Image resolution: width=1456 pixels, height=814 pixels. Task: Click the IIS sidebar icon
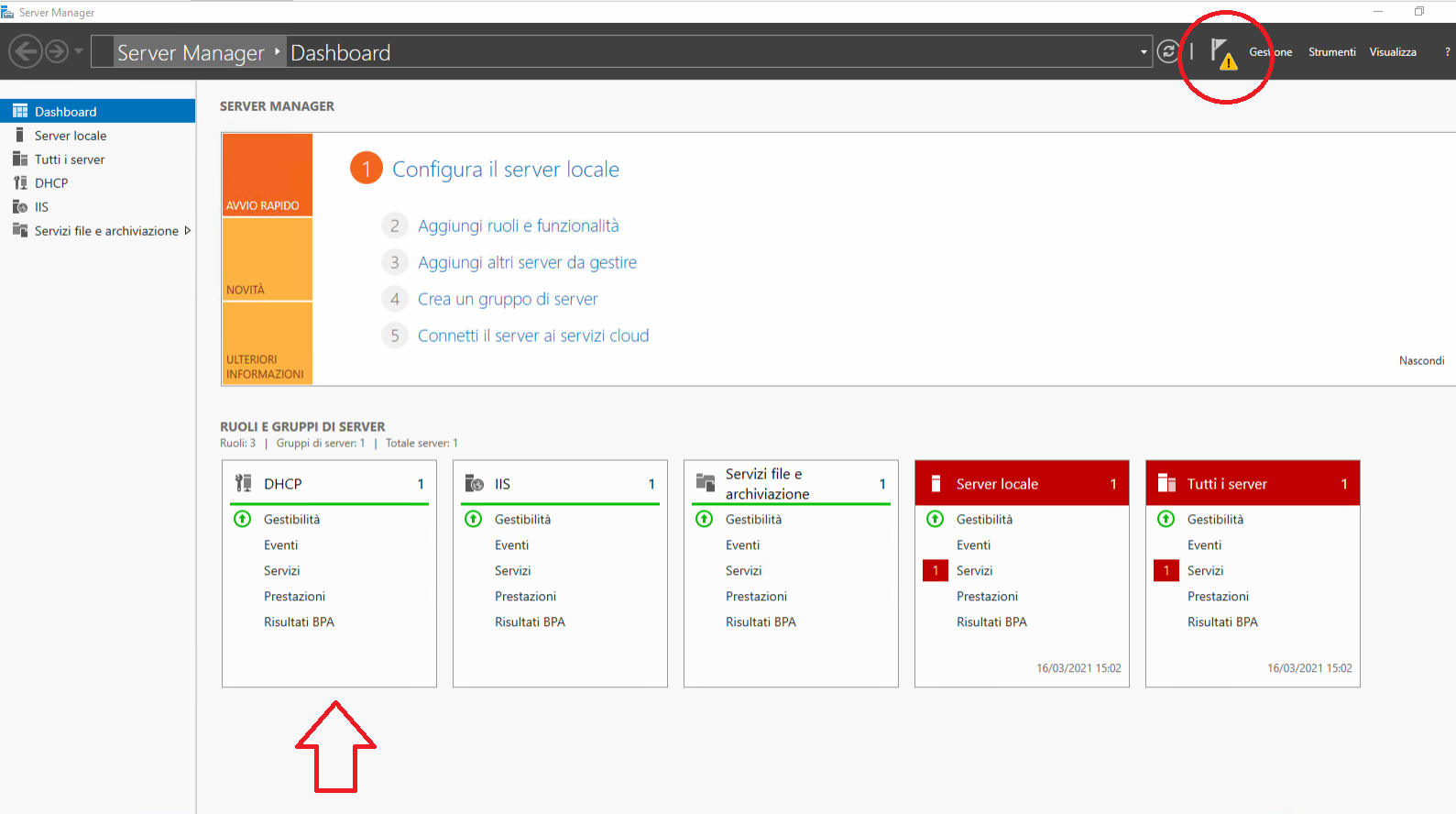pos(20,206)
